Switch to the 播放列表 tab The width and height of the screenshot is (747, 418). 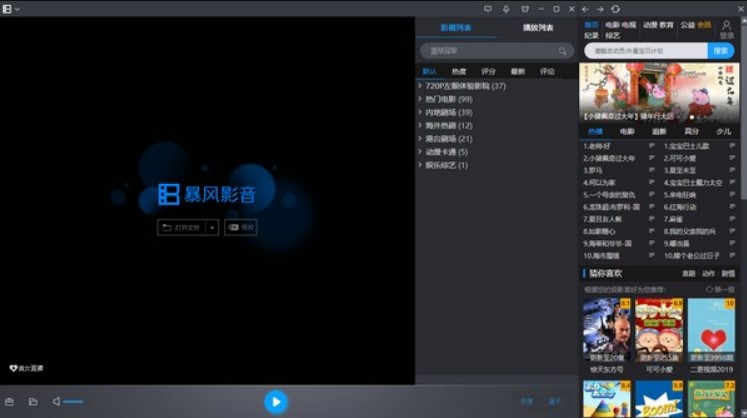click(538, 28)
